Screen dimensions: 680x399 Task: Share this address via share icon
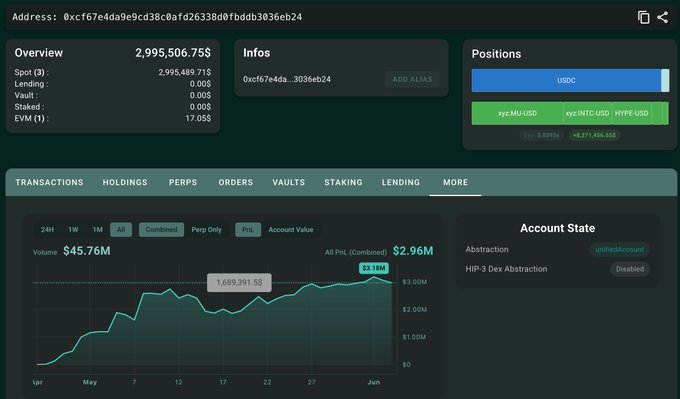662,17
